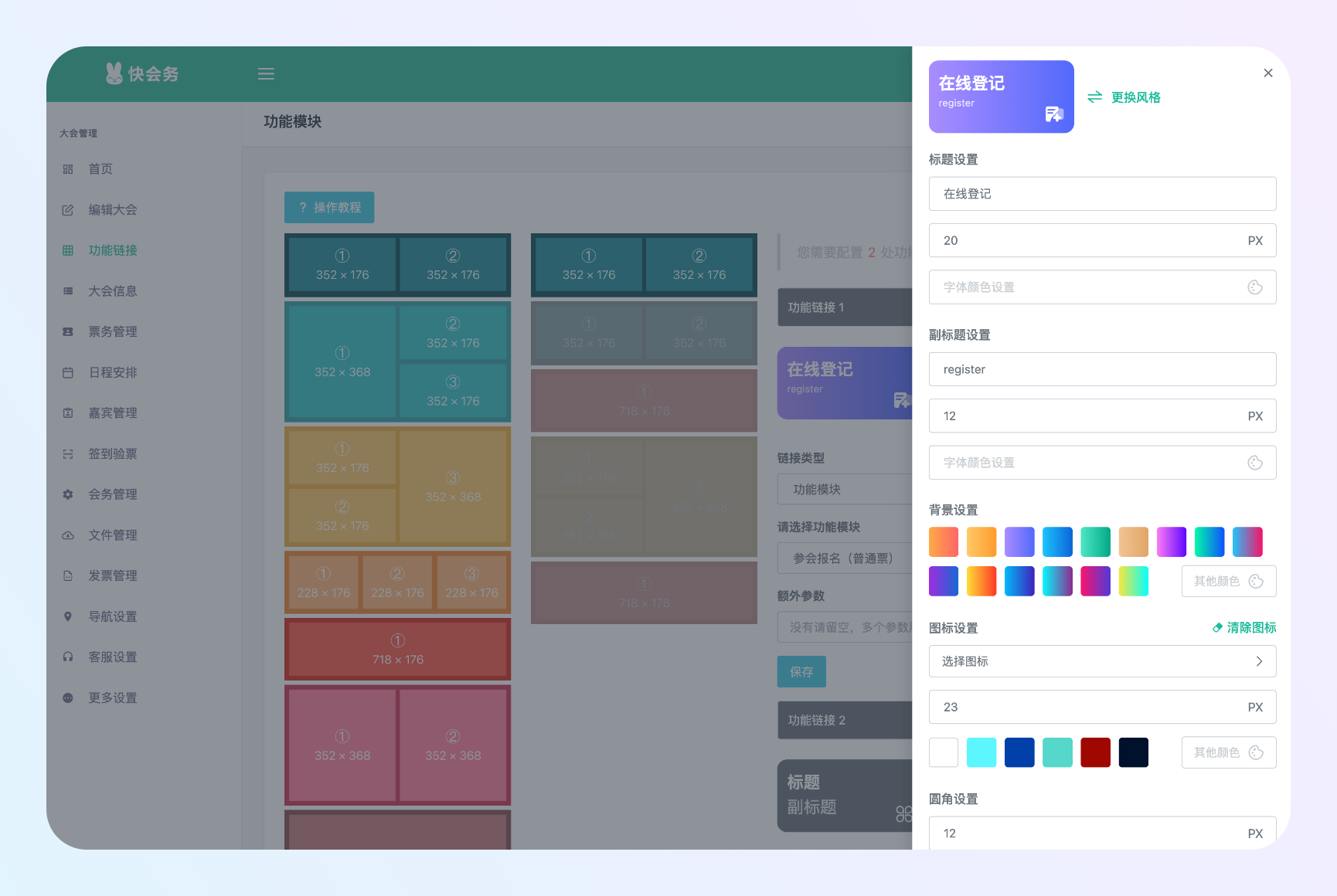Select the lavender purple background swatch

pyautogui.click(x=1019, y=542)
